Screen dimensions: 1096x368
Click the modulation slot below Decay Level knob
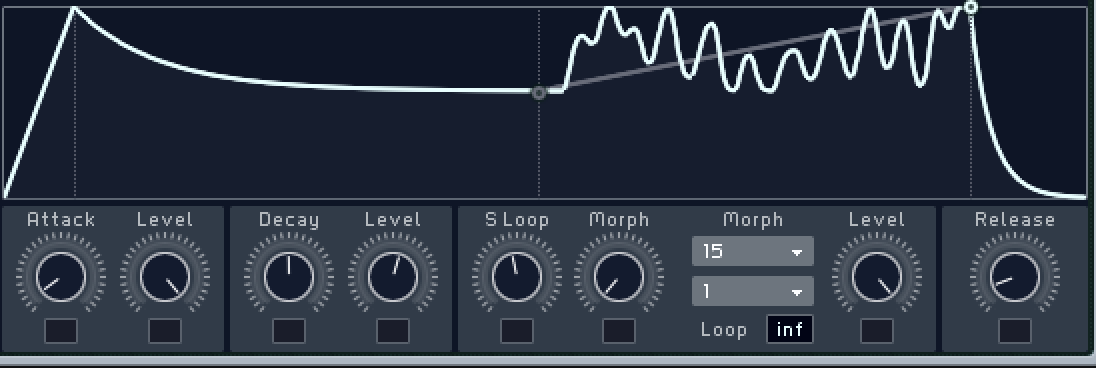[393, 331]
